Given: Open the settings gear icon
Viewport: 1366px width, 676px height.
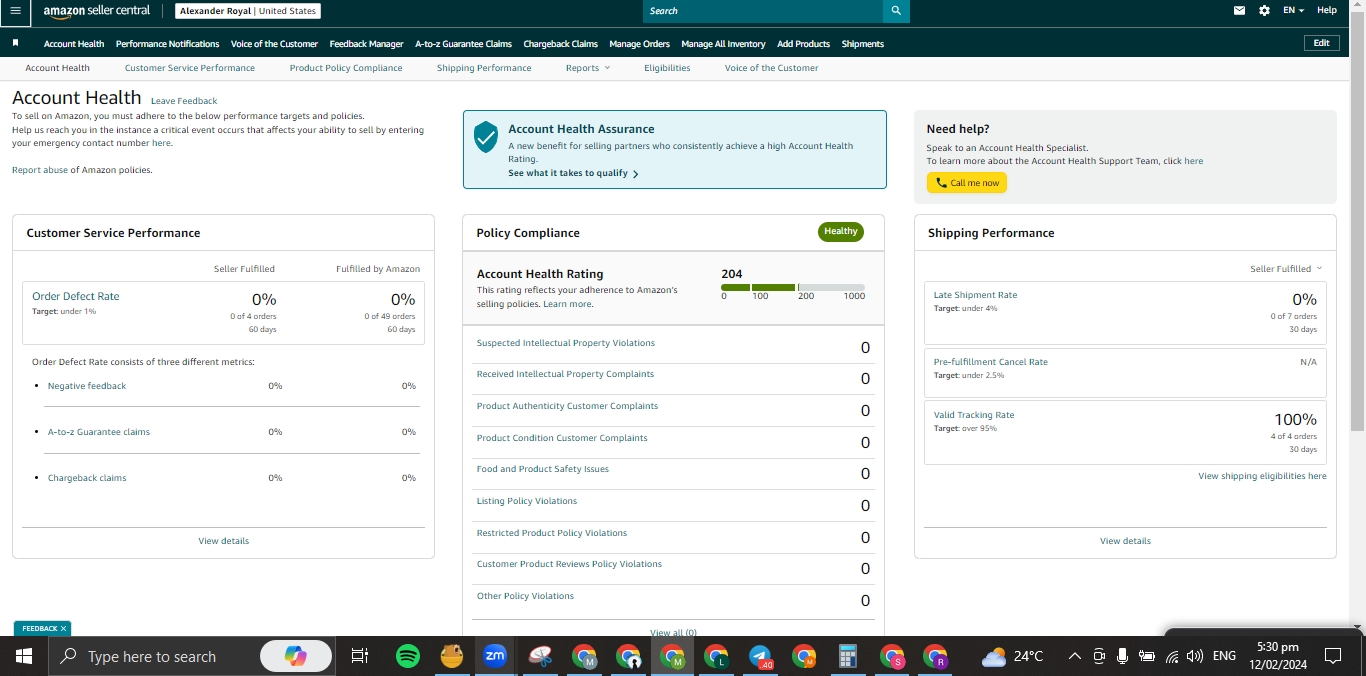Looking at the screenshot, I should click(x=1264, y=10).
